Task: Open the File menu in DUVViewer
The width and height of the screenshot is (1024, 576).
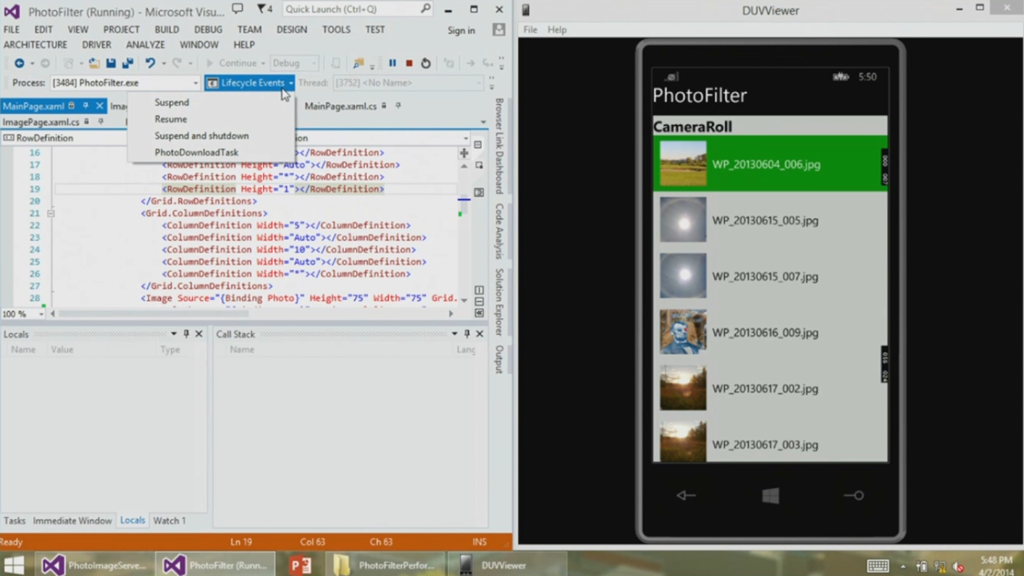Action: pyautogui.click(x=530, y=29)
